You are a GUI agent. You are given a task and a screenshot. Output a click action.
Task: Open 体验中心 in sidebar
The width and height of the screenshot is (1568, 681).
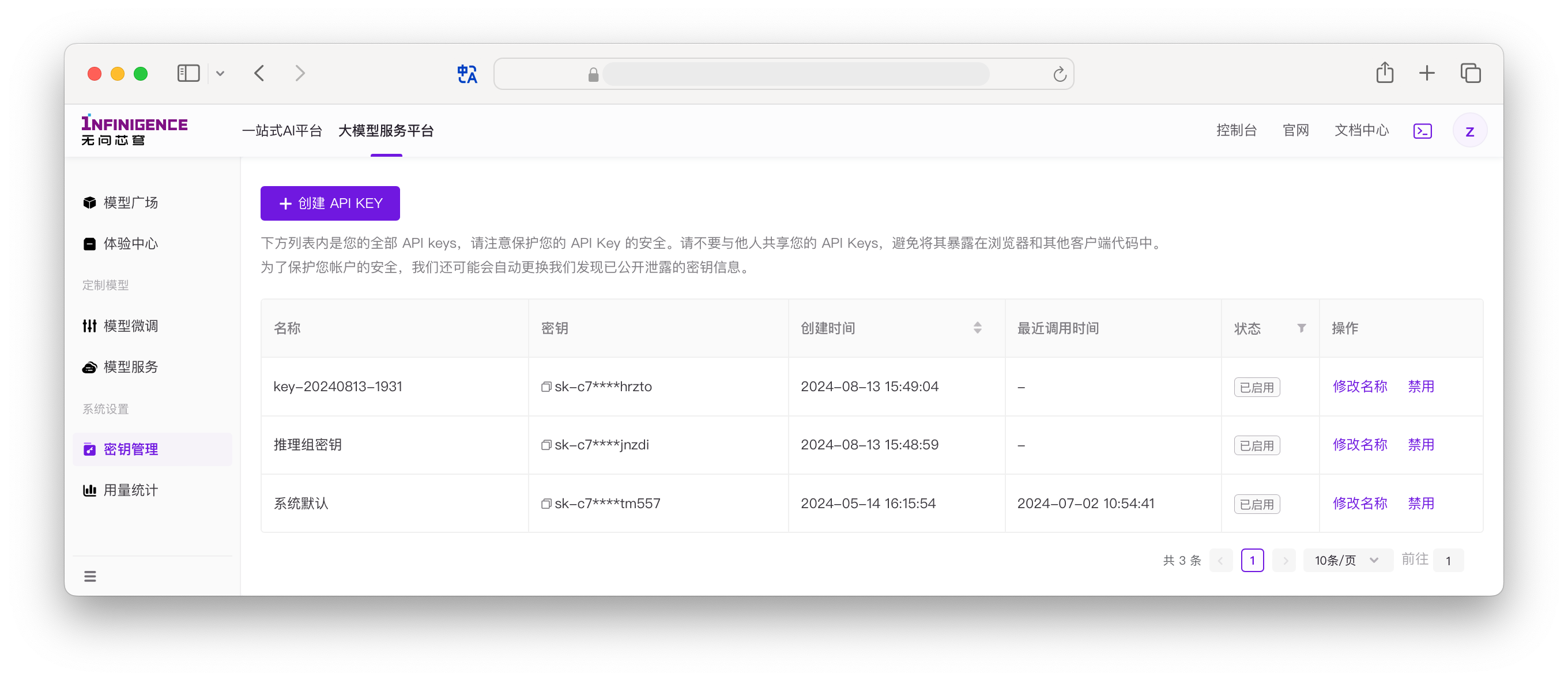[x=152, y=244]
